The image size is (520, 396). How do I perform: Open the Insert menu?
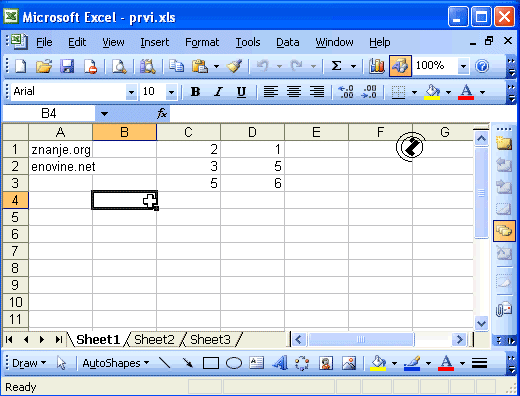(155, 42)
